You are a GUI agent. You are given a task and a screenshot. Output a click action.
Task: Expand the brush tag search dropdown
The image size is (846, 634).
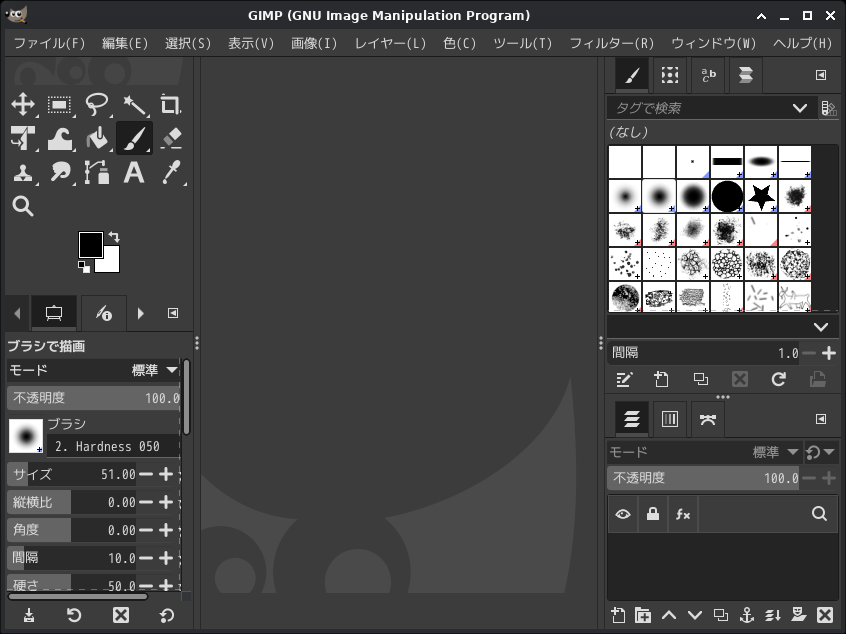799,108
